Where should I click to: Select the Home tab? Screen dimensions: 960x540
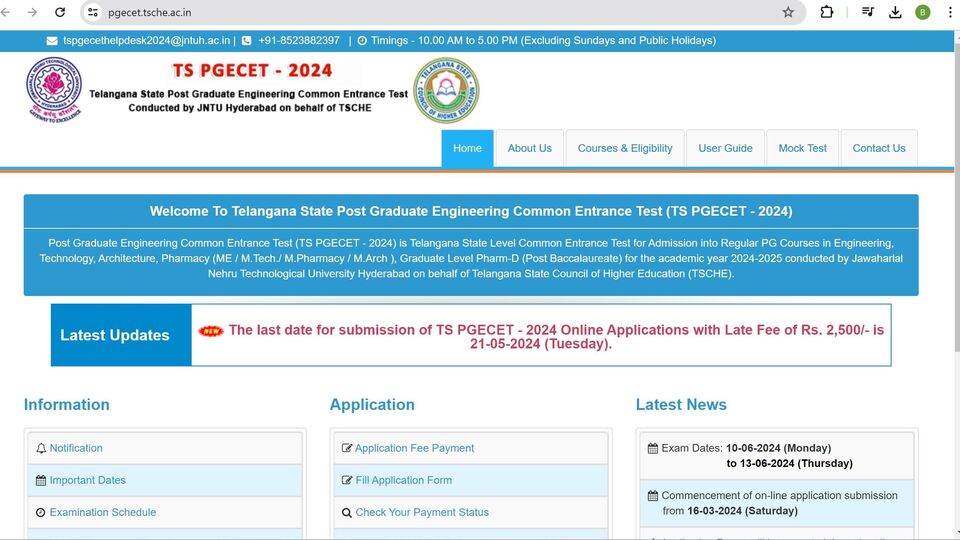(467, 148)
